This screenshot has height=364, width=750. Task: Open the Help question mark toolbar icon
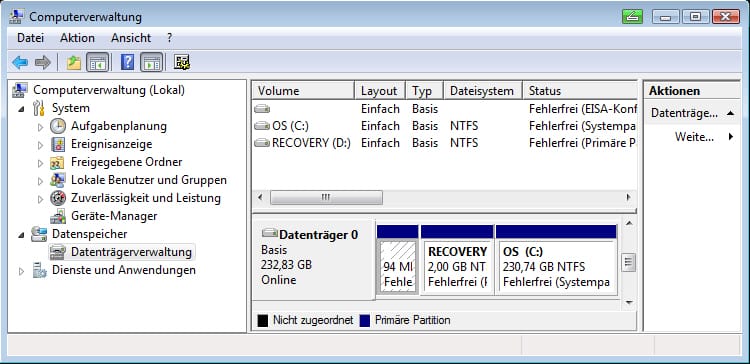click(x=127, y=62)
